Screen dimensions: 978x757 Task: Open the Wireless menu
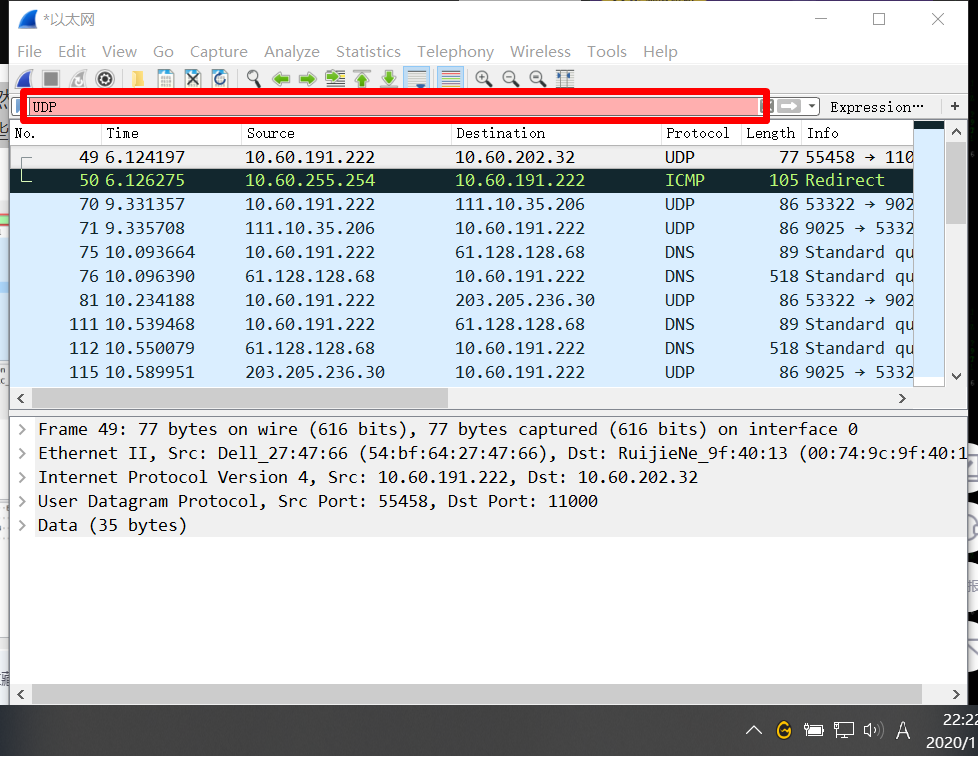point(540,52)
